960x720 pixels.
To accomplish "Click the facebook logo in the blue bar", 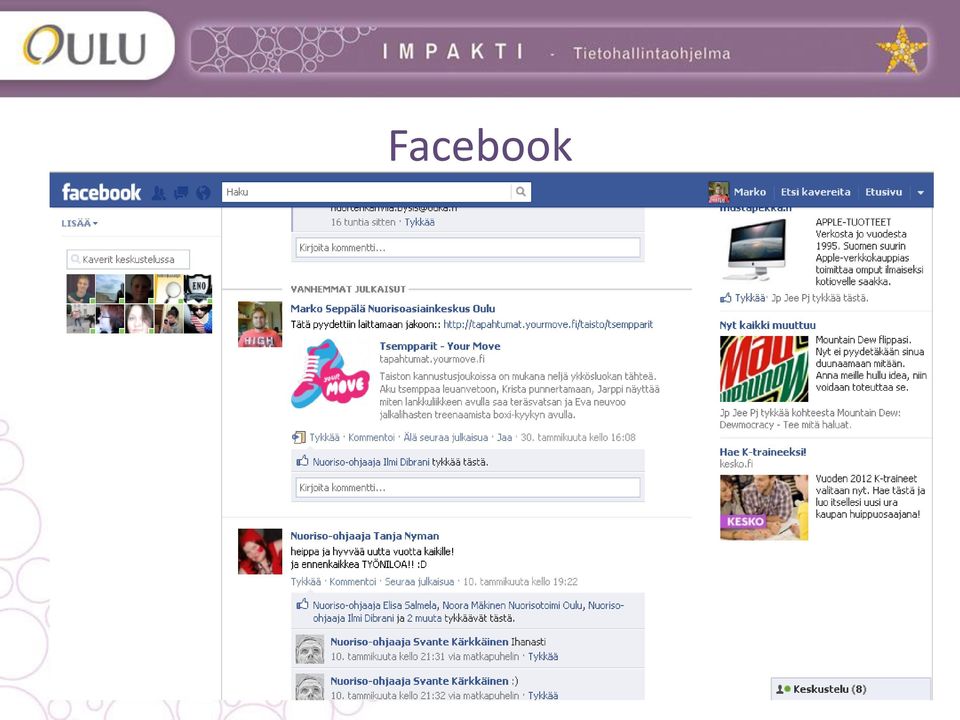I will [x=101, y=192].
